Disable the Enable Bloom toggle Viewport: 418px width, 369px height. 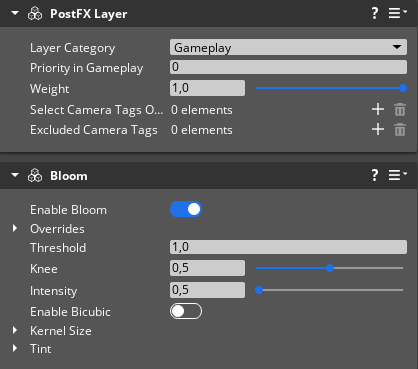pos(186,209)
